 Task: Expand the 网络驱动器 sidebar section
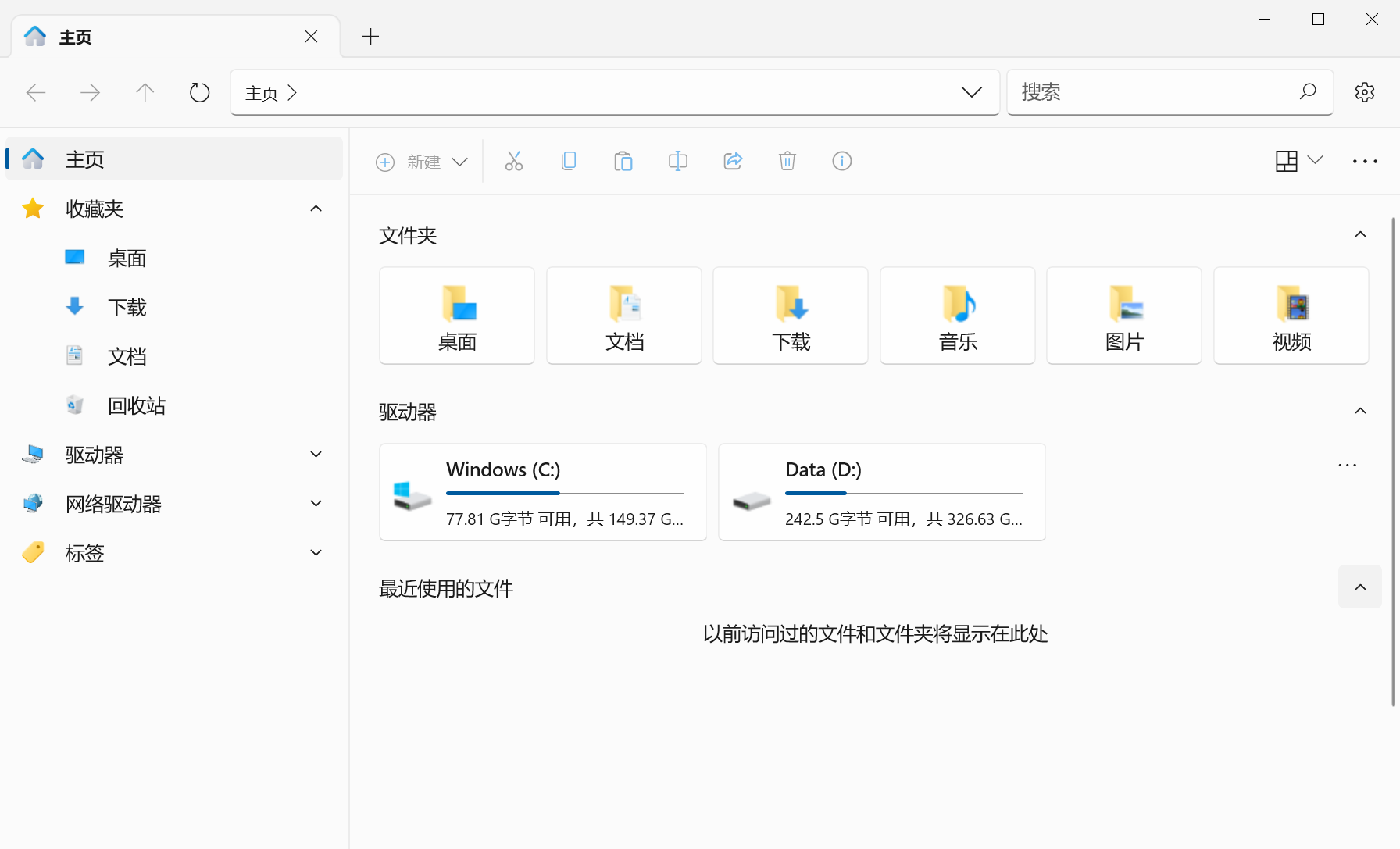[316, 504]
